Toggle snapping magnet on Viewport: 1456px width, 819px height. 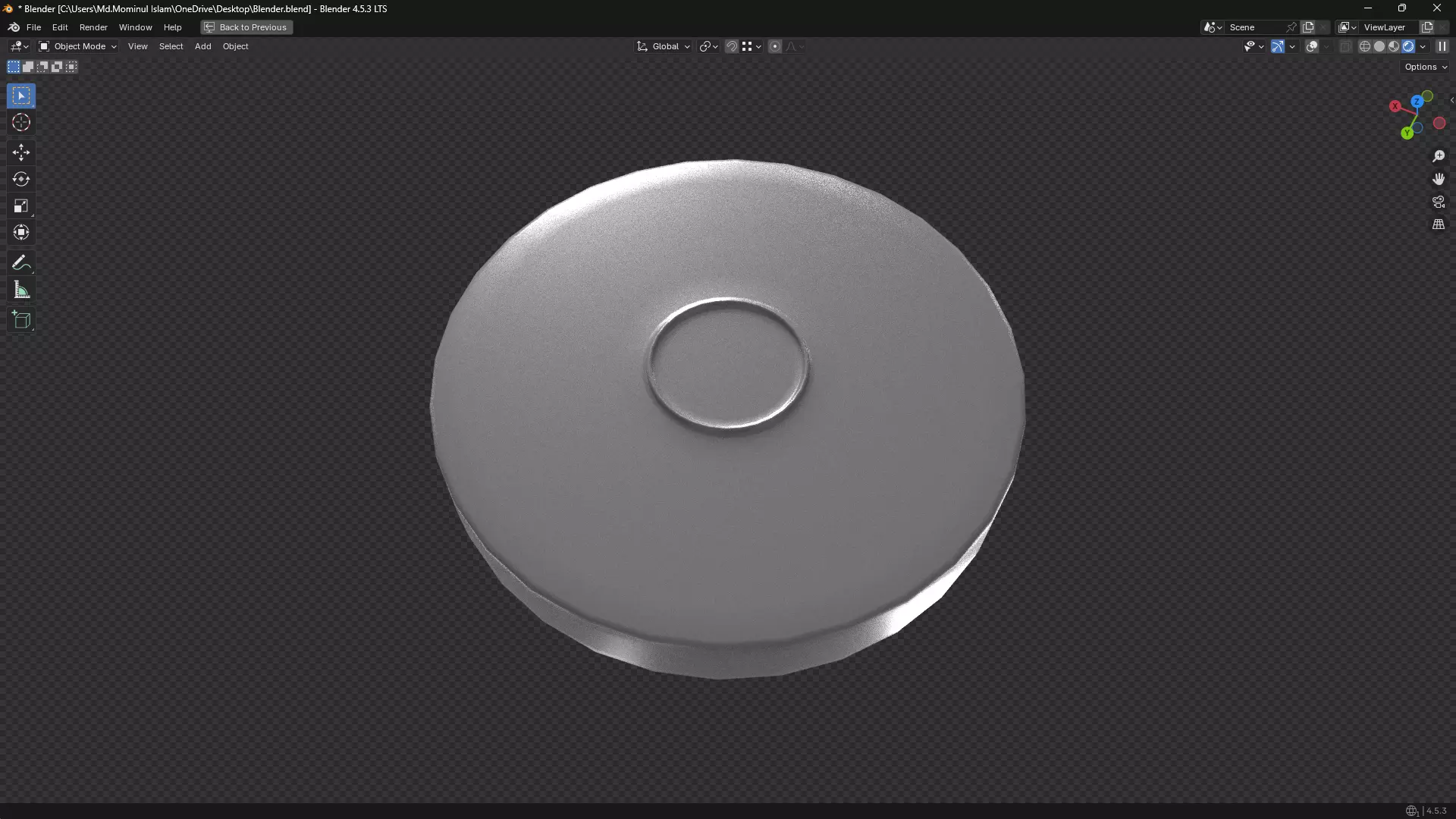tap(731, 46)
